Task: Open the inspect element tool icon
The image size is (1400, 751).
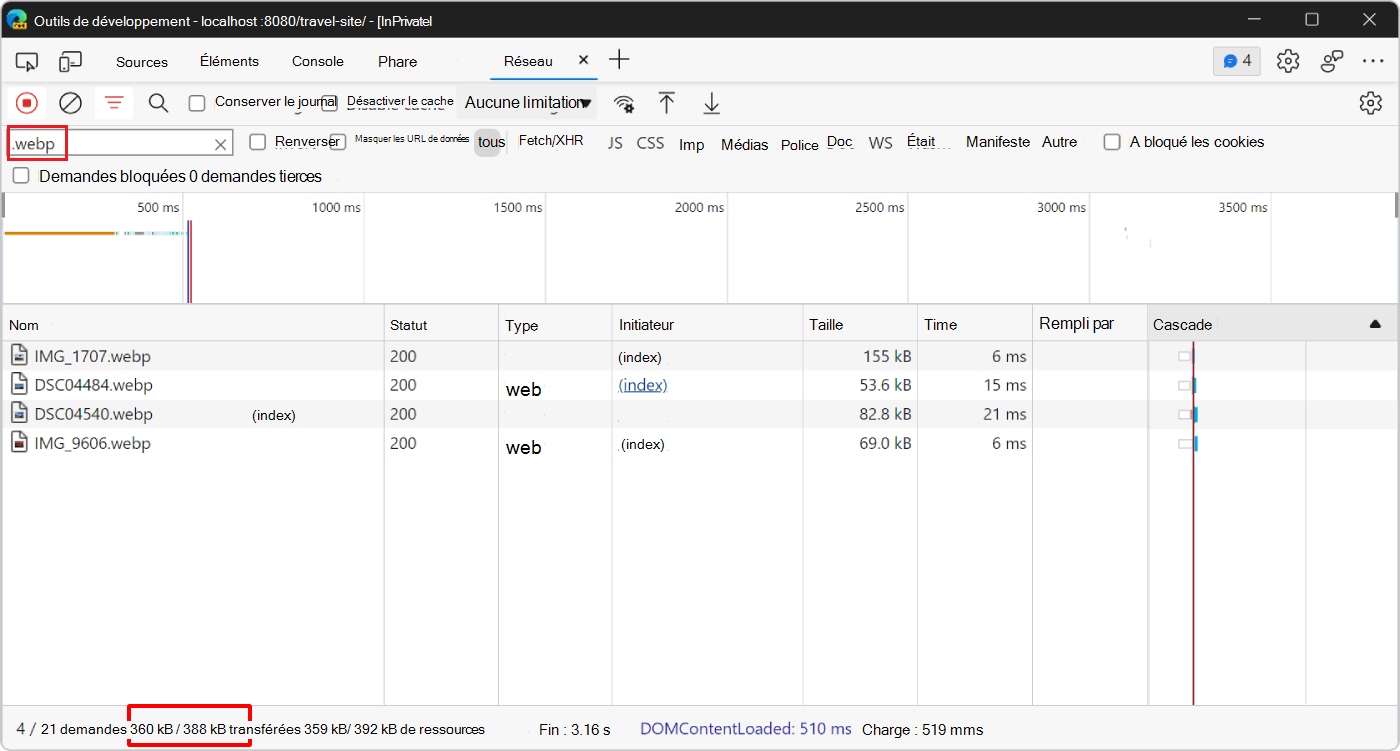Action: [x=27, y=61]
